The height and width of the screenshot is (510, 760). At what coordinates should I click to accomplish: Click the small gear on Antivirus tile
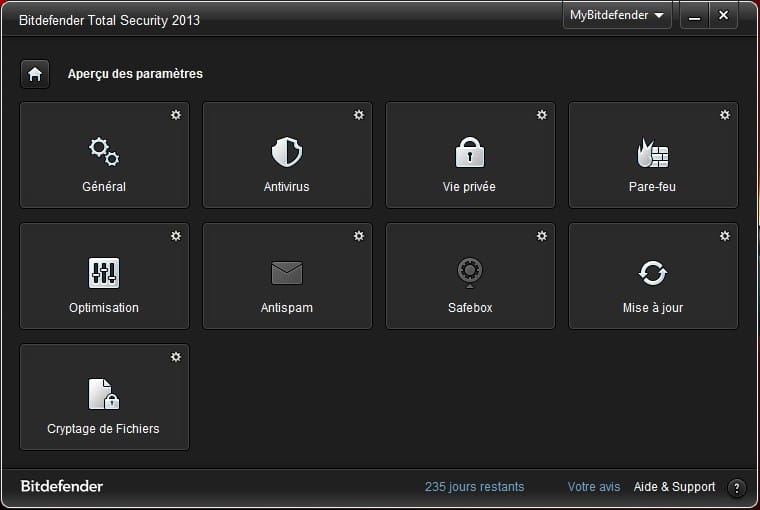click(359, 115)
